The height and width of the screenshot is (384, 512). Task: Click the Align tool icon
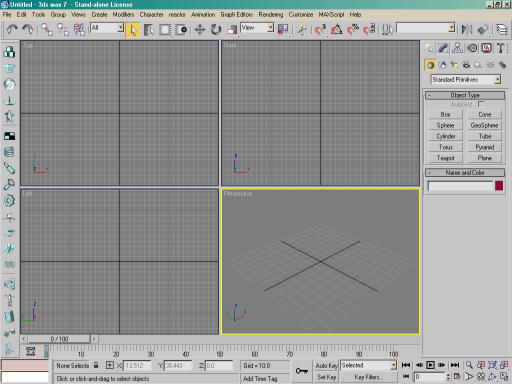(x=483, y=29)
